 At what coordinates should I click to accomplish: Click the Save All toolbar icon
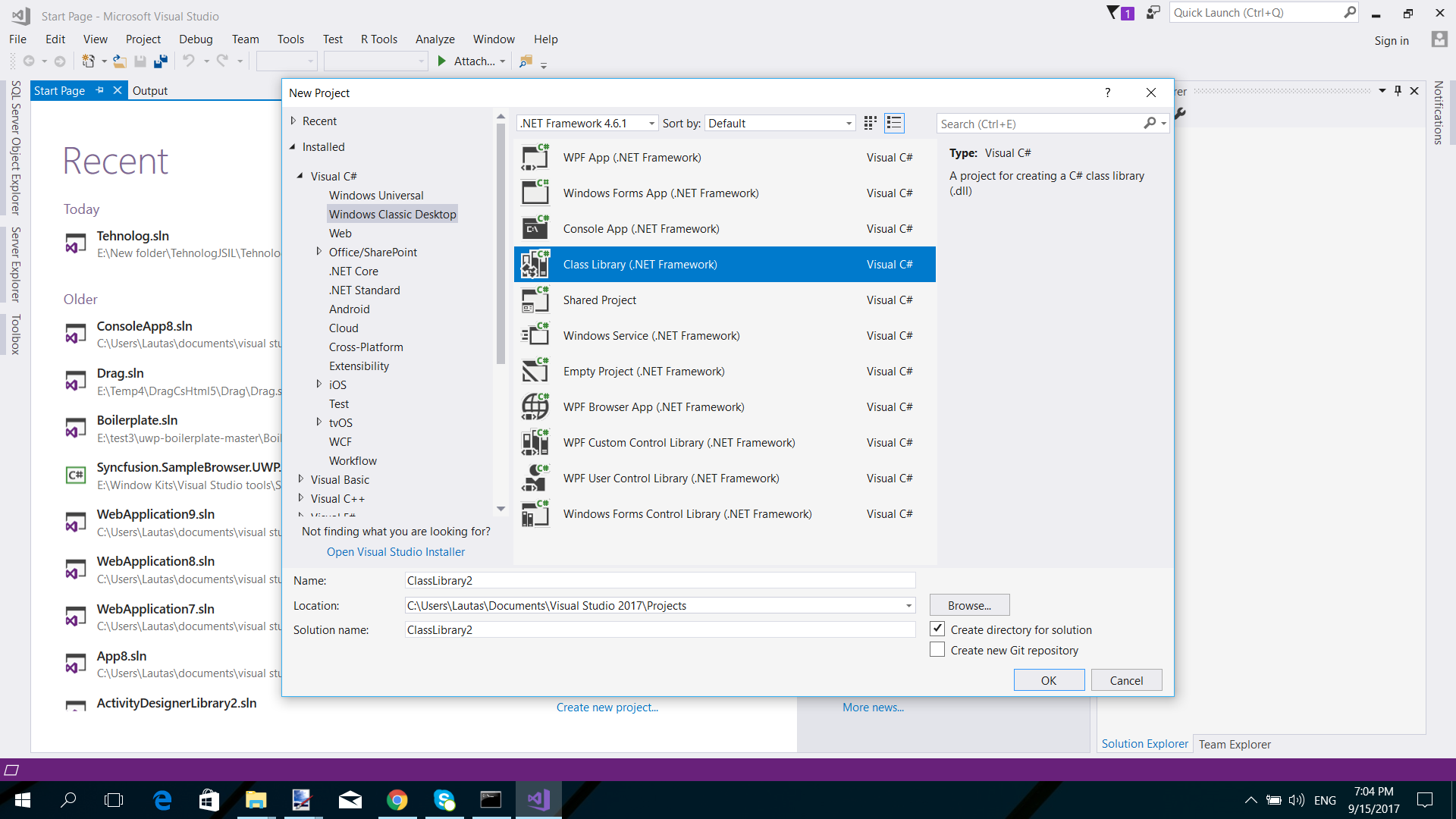point(160,61)
